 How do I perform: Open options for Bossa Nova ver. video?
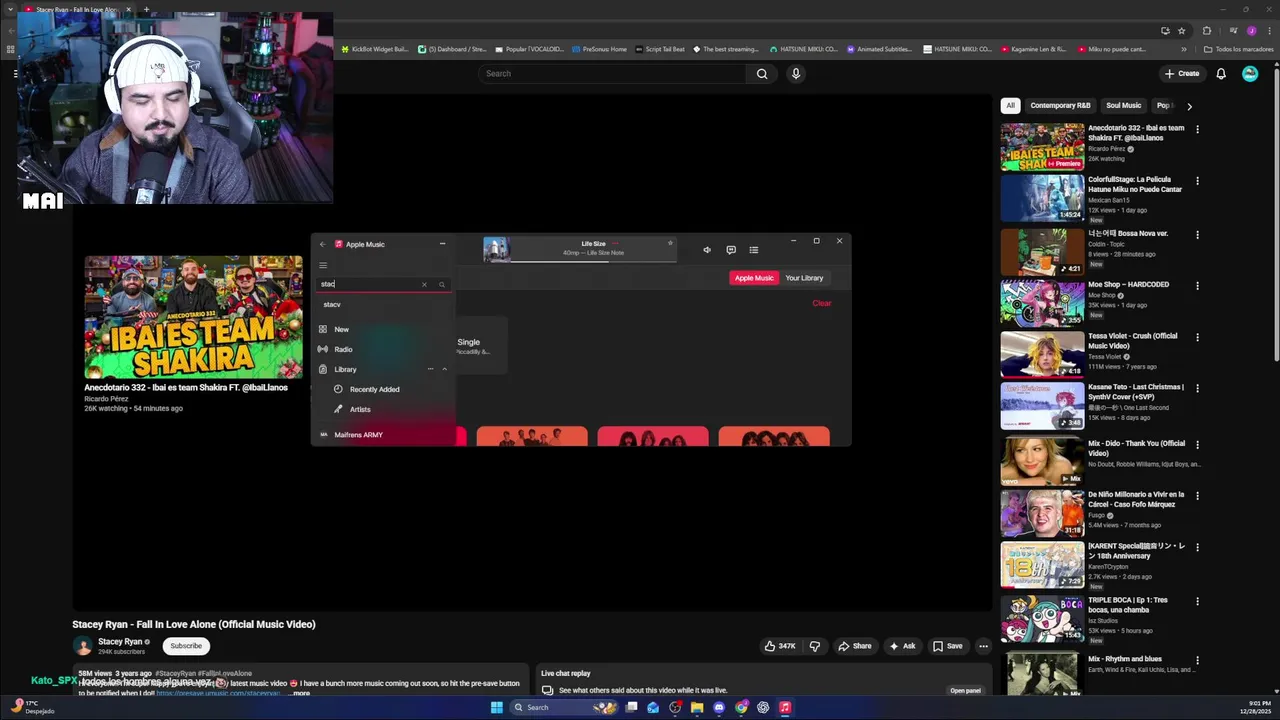coord(1197,234)
